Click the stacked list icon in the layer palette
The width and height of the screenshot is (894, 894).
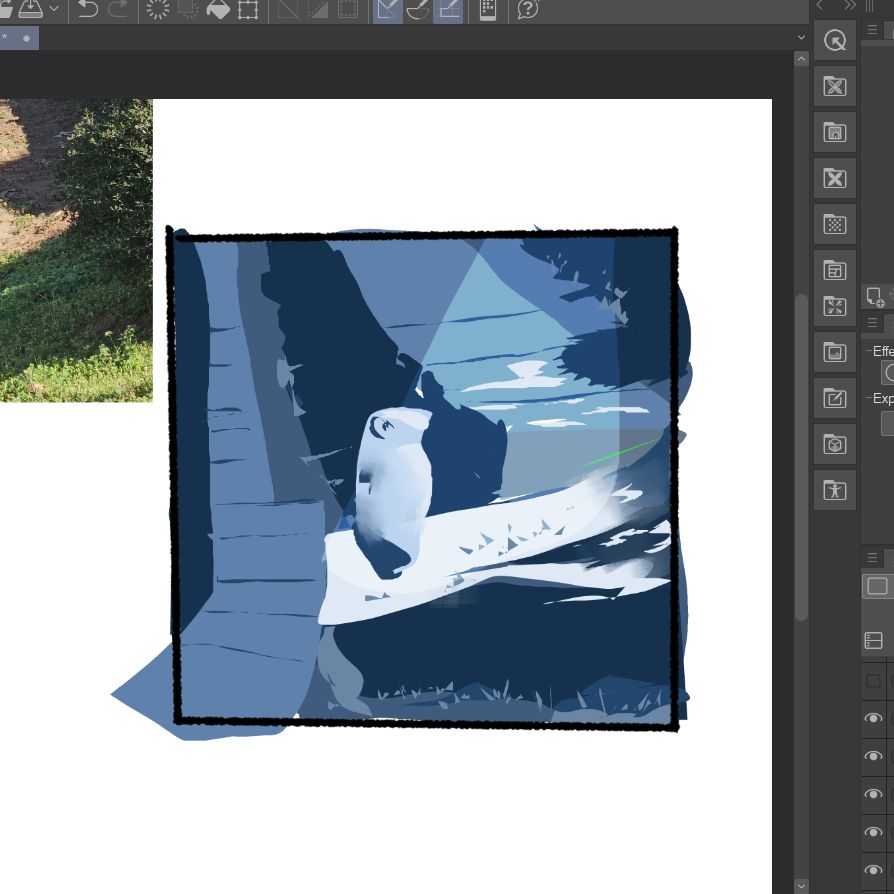tap(873, 641)
